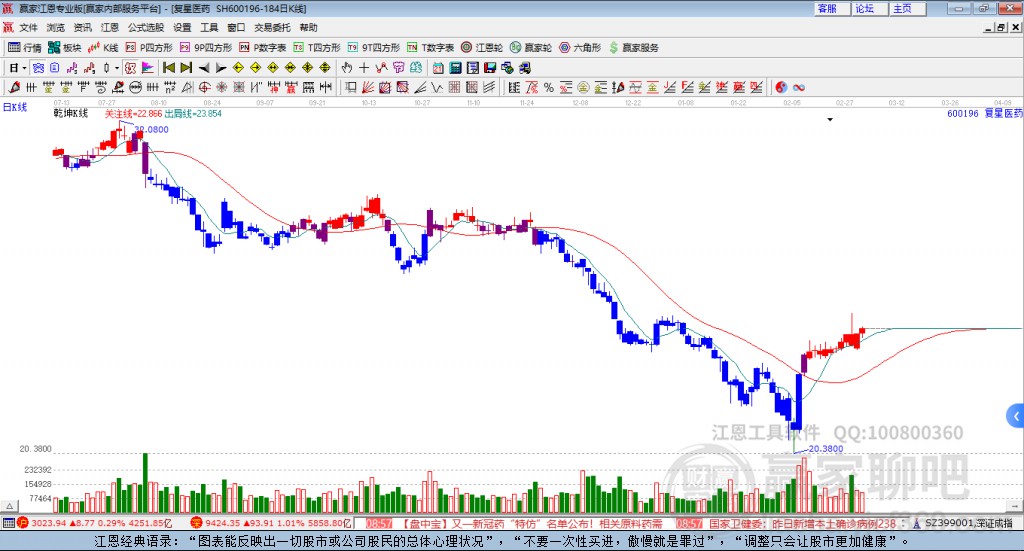The width and height of the screenshot is (1024, 551).
Task: Click up-arrow button at volume panel left
Action: (x=9, y=506)
